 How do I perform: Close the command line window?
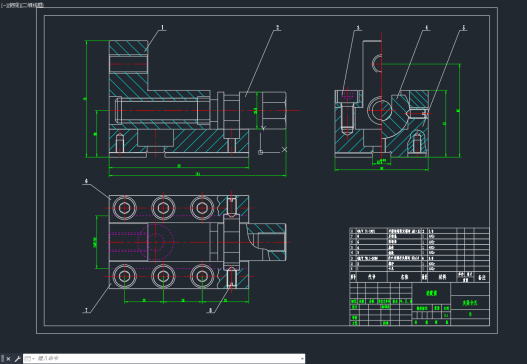(x=8, y=359)
